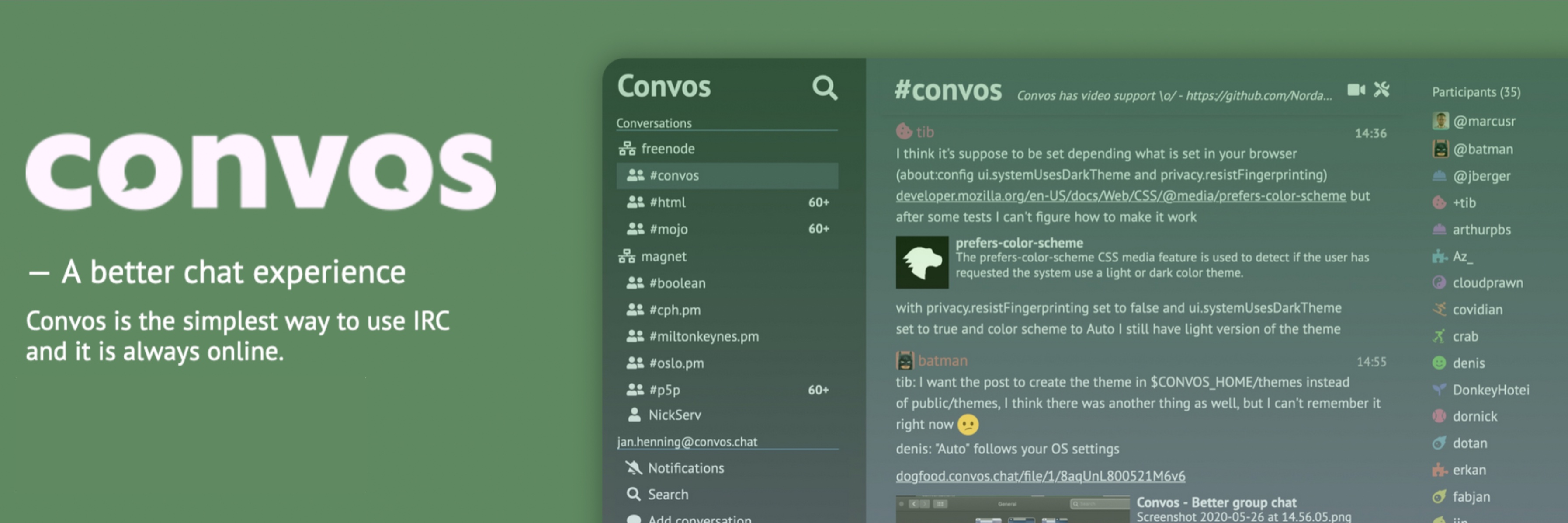Click the Search magnifier icon in sidebar
1568x523 pixels.
[x=634, y=494]
